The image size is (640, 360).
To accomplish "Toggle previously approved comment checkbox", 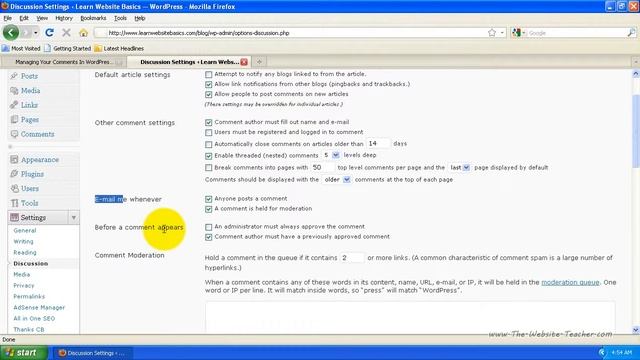I will coord(209,237).
